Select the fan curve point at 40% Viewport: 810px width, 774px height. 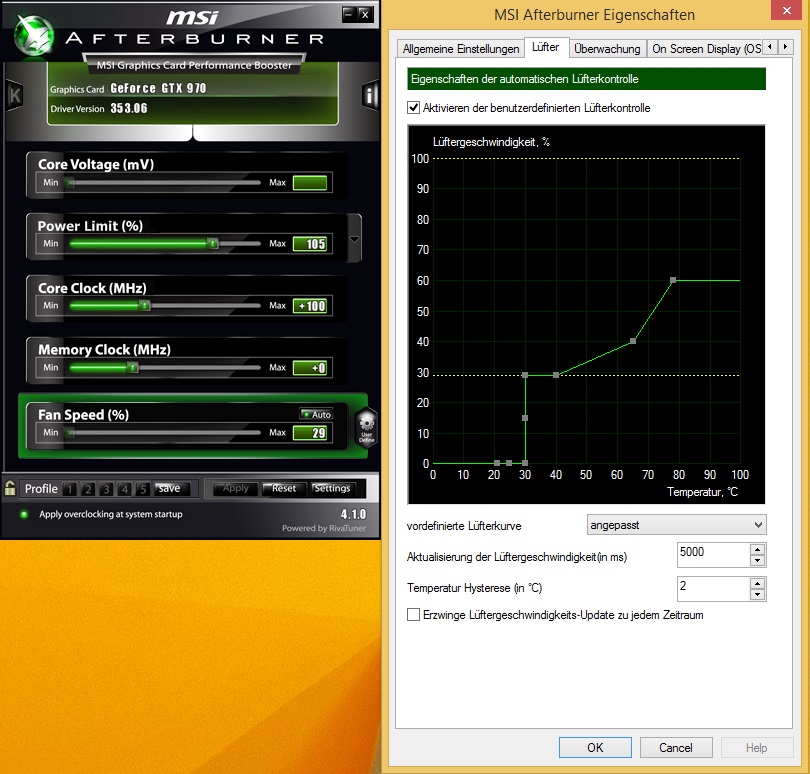pos(633,341)
